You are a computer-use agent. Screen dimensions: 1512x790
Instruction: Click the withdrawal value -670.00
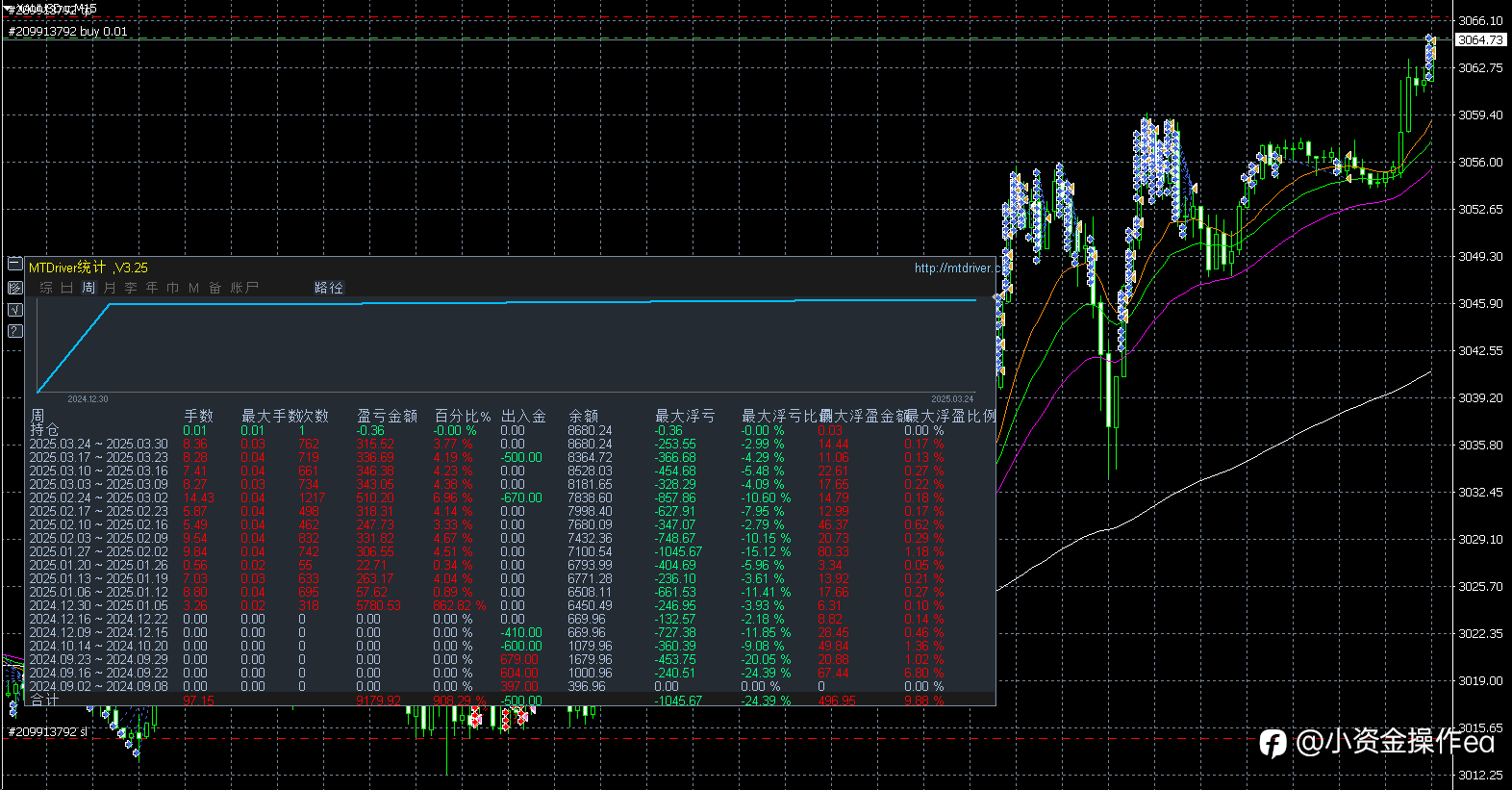[521, 497]
